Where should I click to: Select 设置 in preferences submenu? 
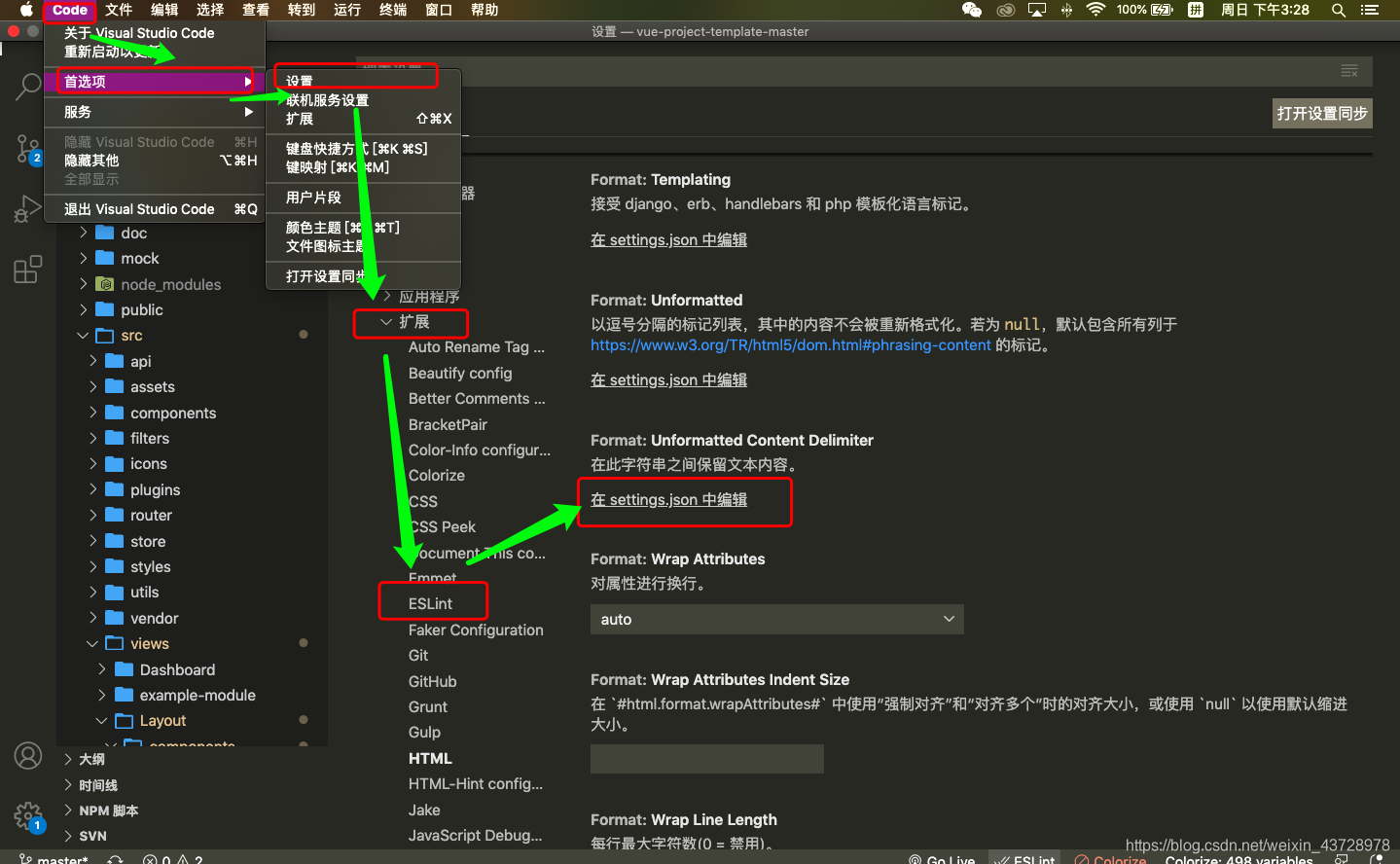click(363, 82)
